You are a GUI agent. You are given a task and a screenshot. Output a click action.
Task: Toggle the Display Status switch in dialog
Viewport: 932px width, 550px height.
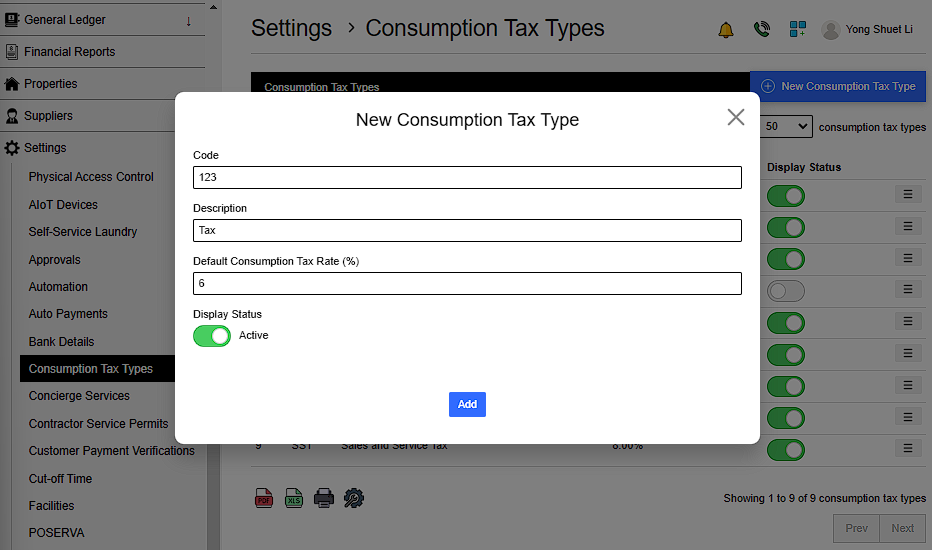(212, 336)
